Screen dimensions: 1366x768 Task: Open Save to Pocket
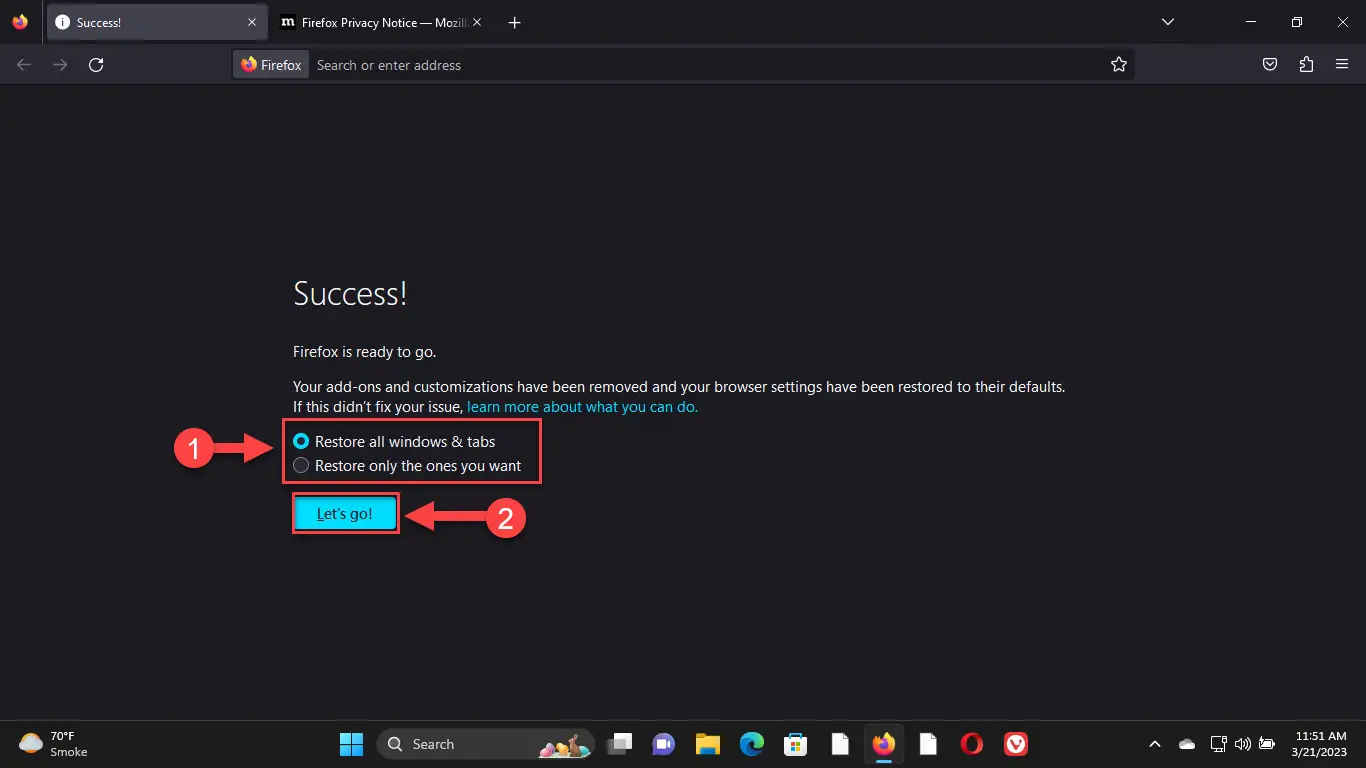1269,65
